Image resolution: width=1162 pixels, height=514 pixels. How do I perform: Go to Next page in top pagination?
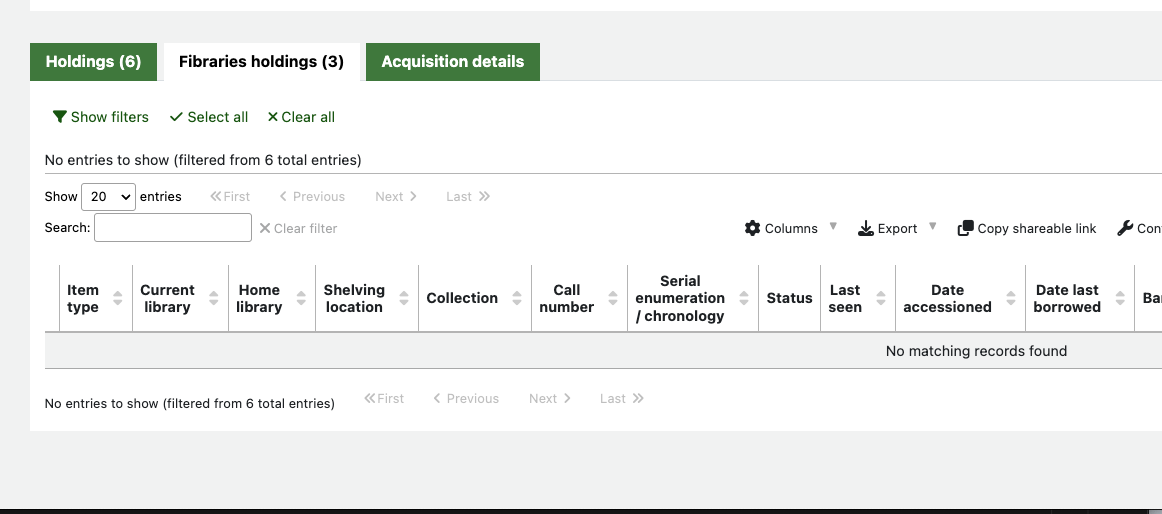tap(396, 197)
